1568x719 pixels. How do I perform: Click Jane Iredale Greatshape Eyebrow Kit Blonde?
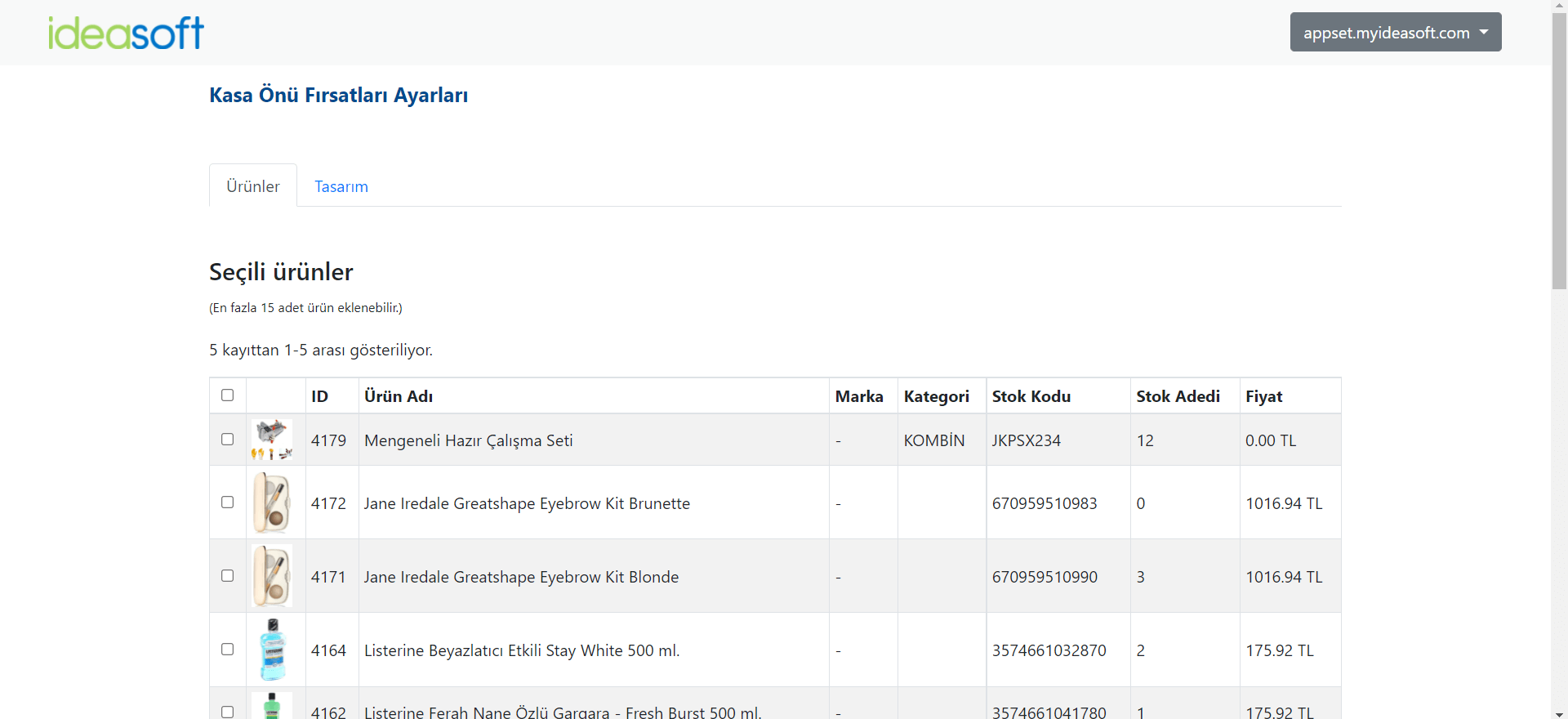point(521,577)
